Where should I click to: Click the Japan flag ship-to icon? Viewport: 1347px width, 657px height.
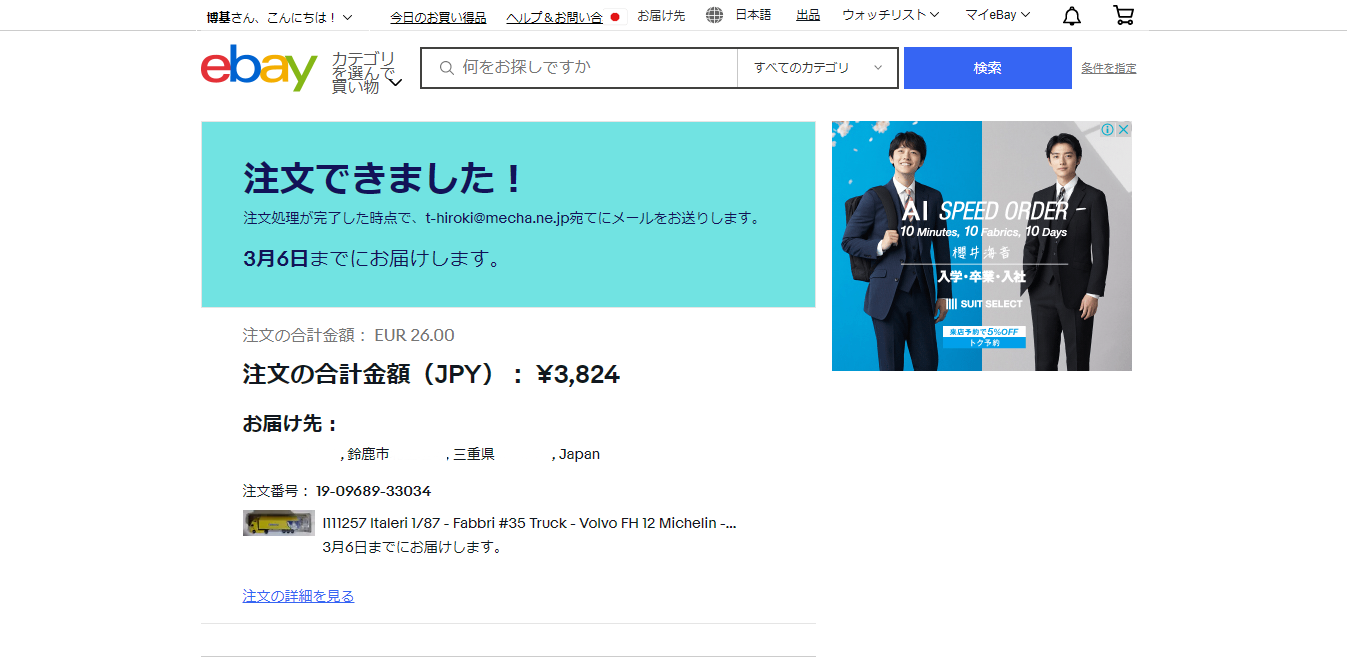click(x=615, y=17)
